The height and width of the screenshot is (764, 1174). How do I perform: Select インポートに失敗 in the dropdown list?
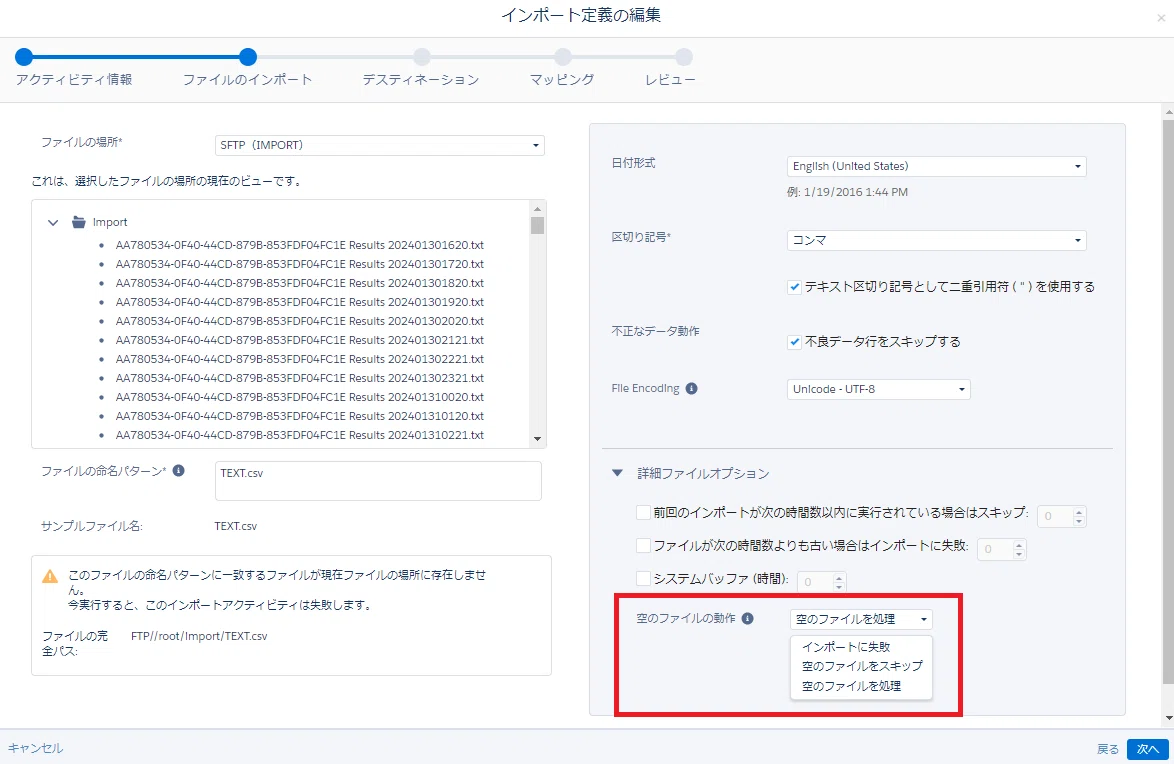[846, 646]
